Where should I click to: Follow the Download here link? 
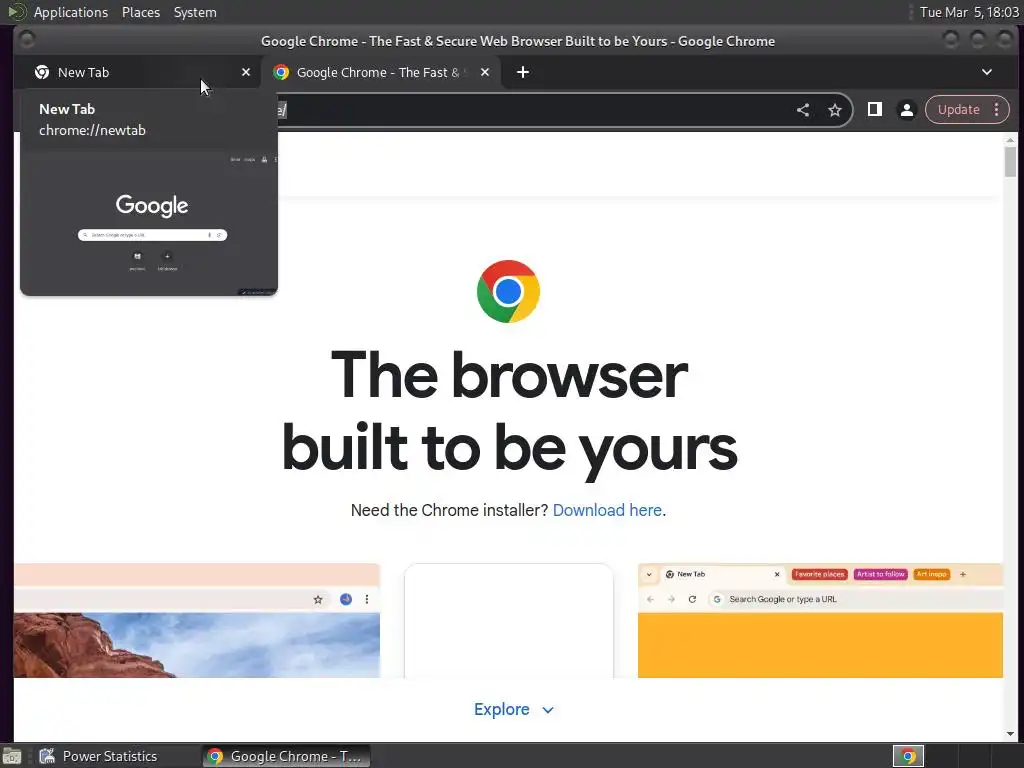(607, 510)
